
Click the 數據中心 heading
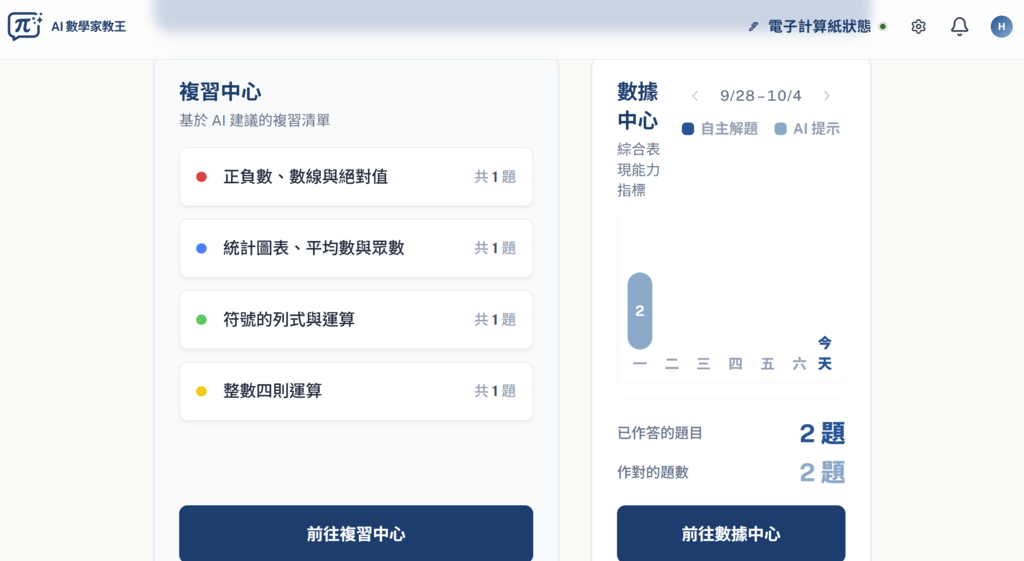(x=638, y=106)
